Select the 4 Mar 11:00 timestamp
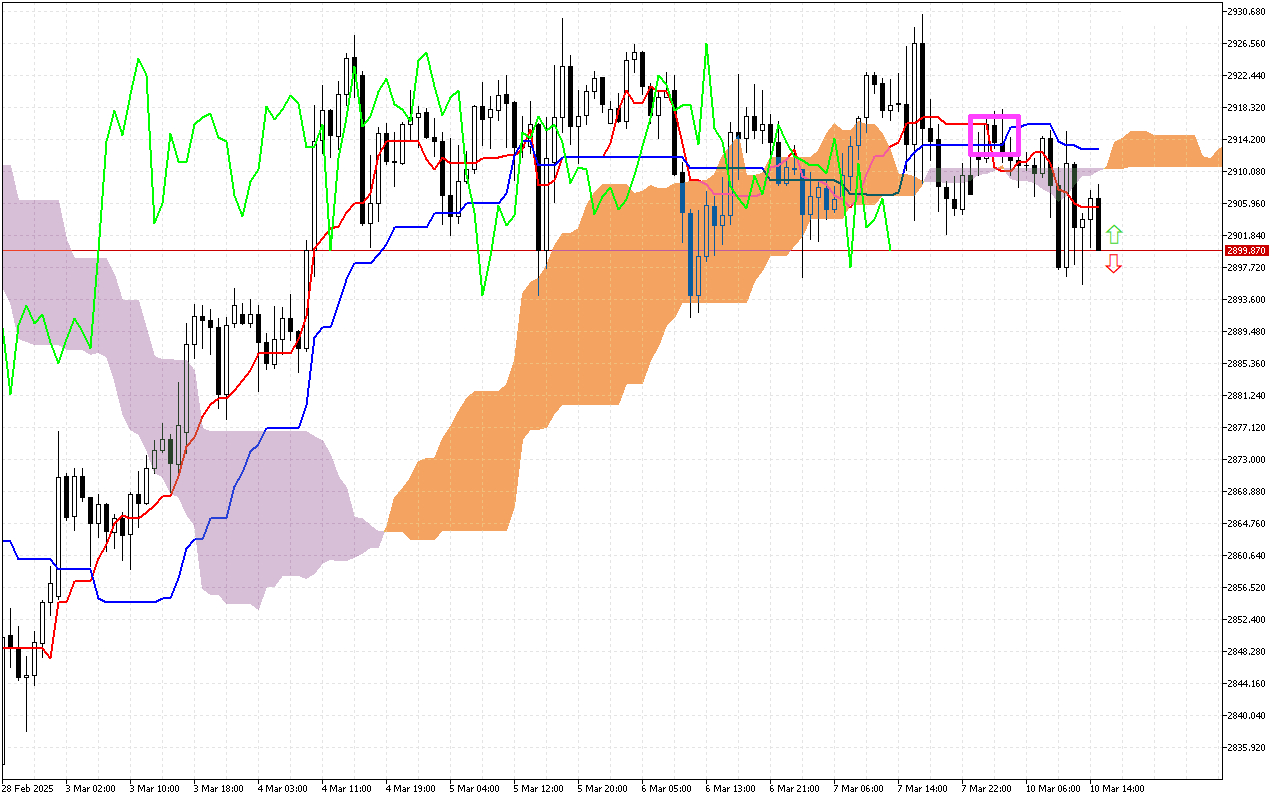The image size is (1280, 800). (346, 788)
